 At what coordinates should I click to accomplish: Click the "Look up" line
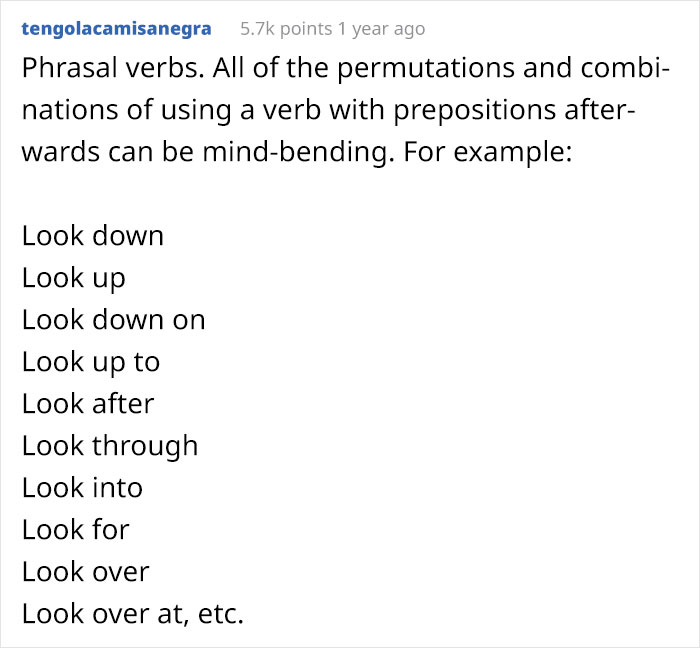[x=74, y=278]
